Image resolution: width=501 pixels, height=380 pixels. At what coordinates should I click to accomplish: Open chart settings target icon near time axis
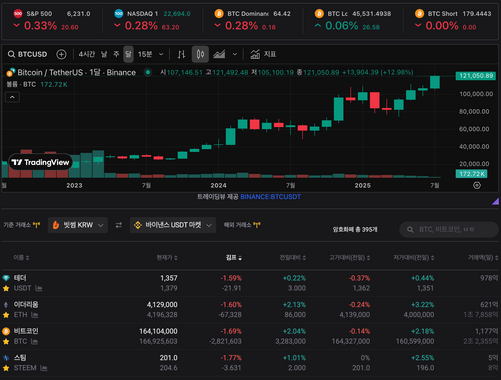point(477,185)
